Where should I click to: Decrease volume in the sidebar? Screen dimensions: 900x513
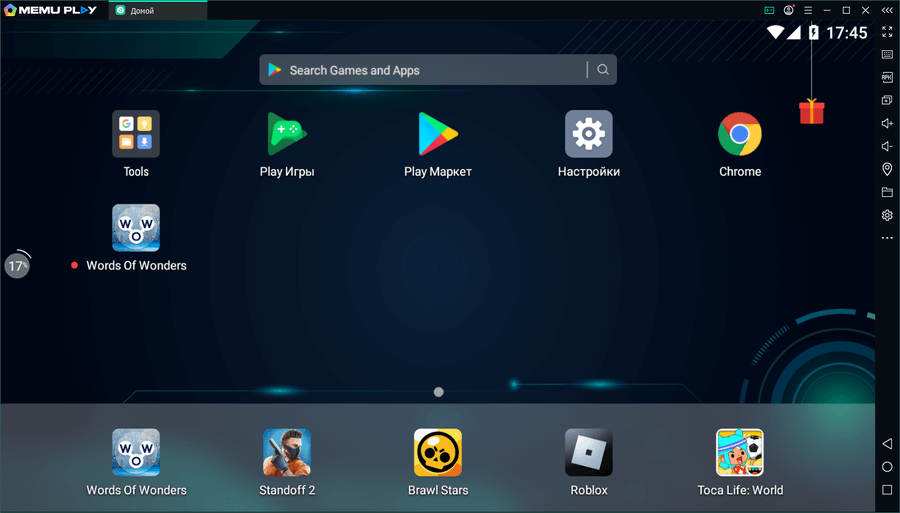coord(887,146)
